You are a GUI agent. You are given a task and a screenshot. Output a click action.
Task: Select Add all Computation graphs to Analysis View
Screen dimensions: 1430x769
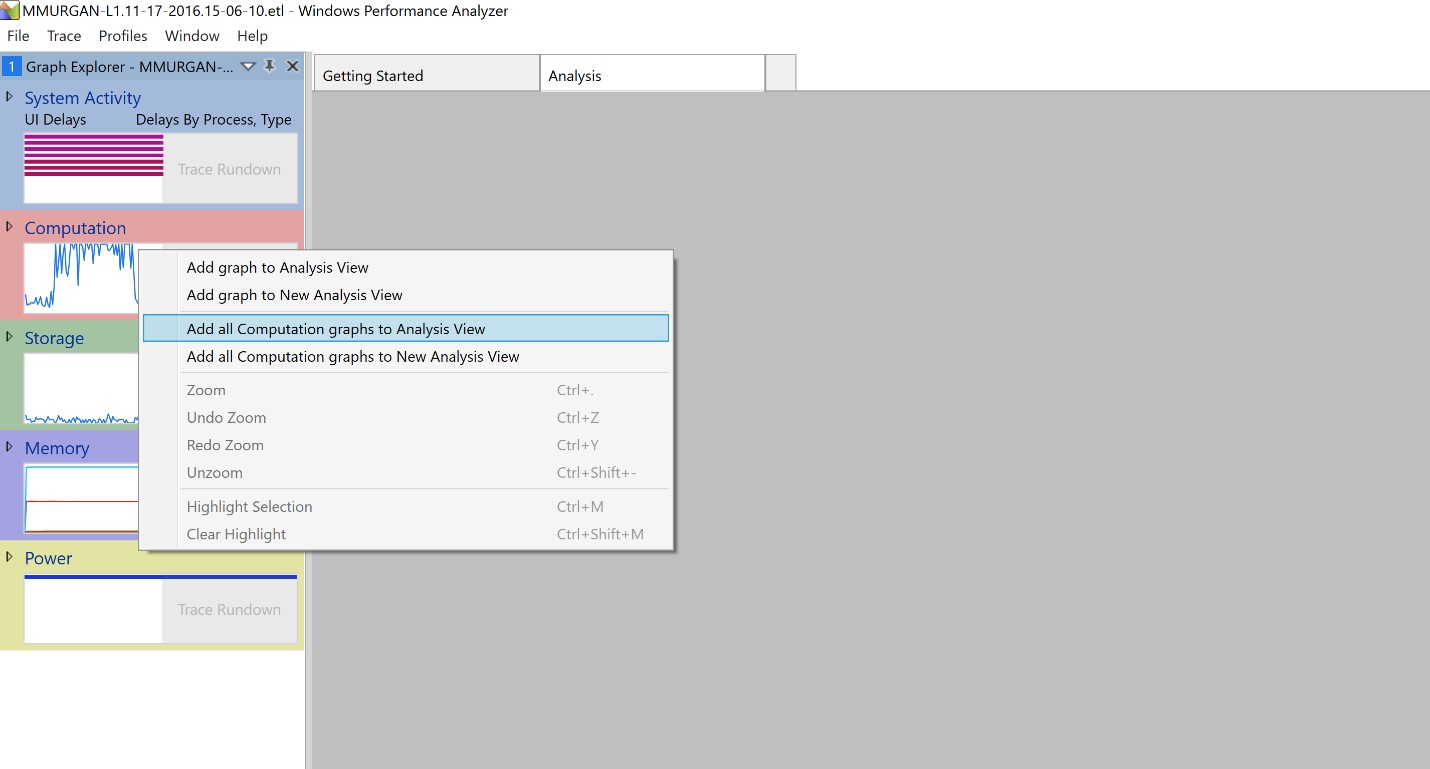click(406, 328)
